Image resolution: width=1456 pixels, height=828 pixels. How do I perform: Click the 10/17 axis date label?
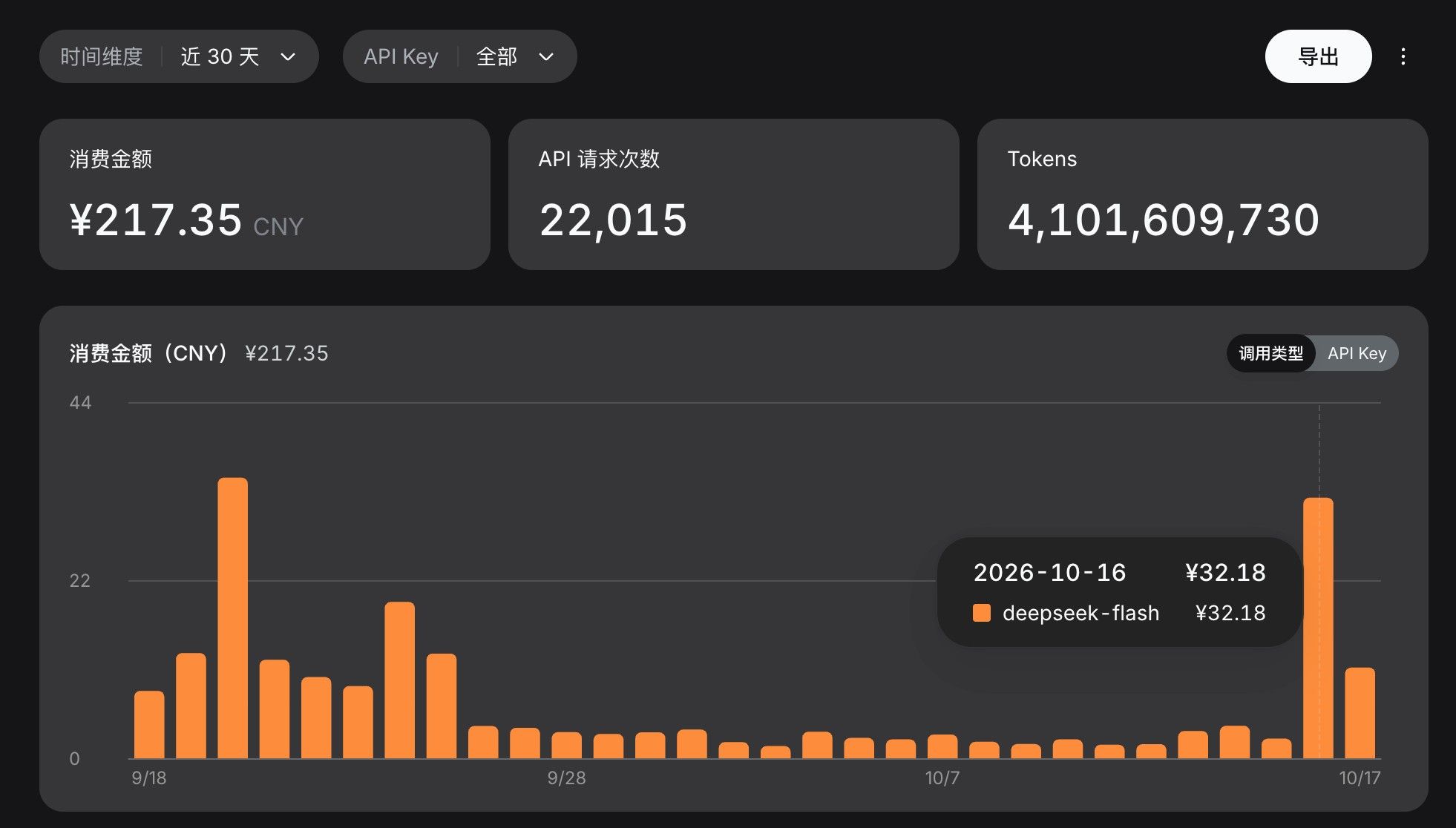[1360, 778]
